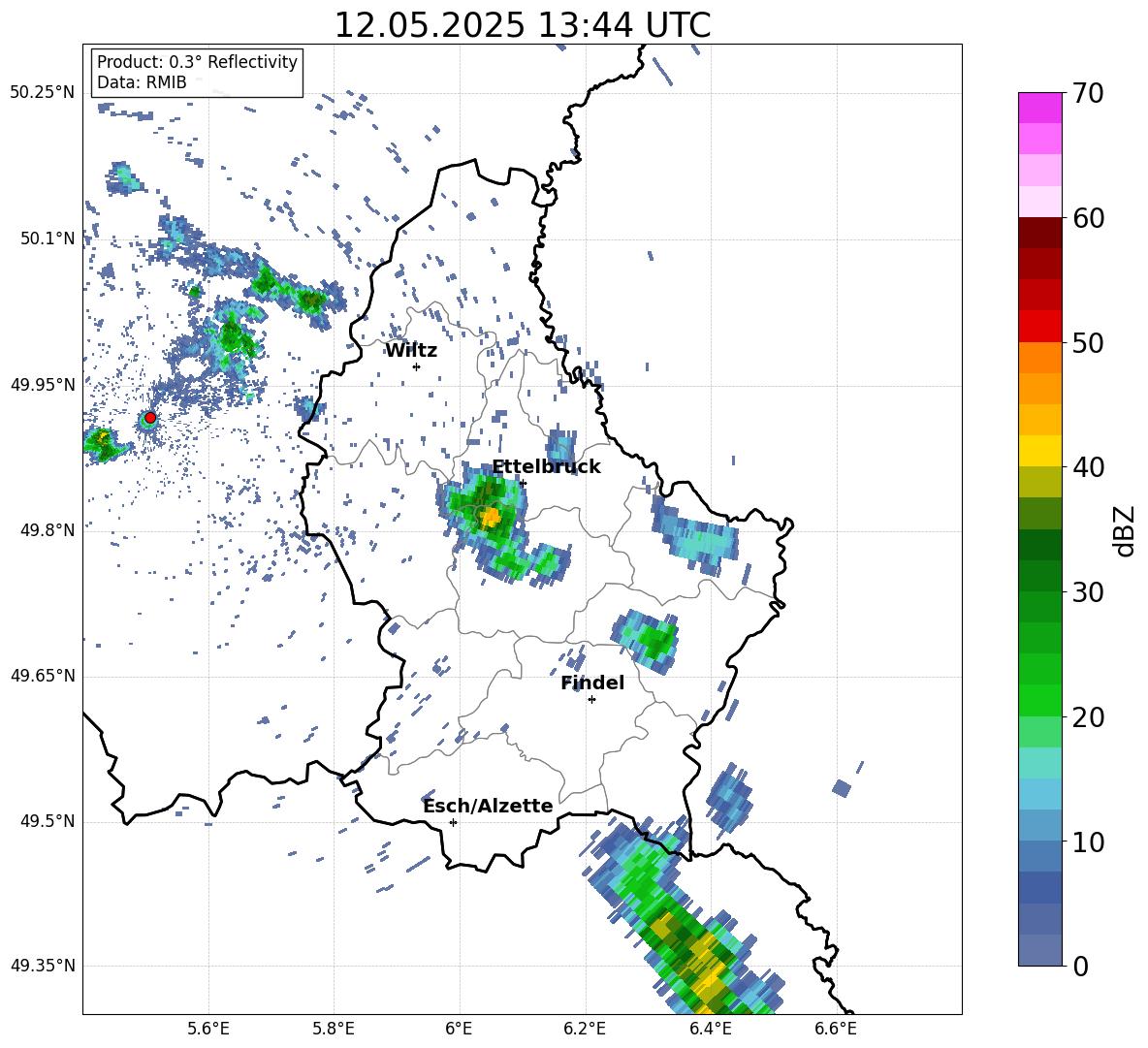This screenshot has width=1148, height=1048.
Task: Click the 5.6°E longitude label
Action: (208, 1030)
